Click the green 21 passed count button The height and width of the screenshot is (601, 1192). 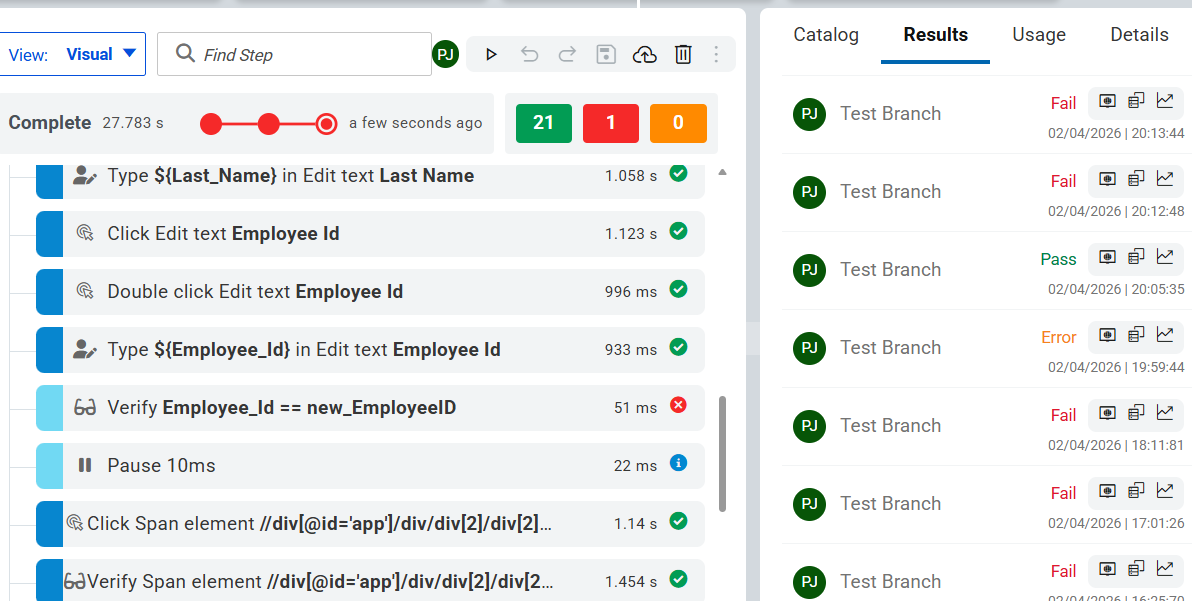tap(544, 123)
